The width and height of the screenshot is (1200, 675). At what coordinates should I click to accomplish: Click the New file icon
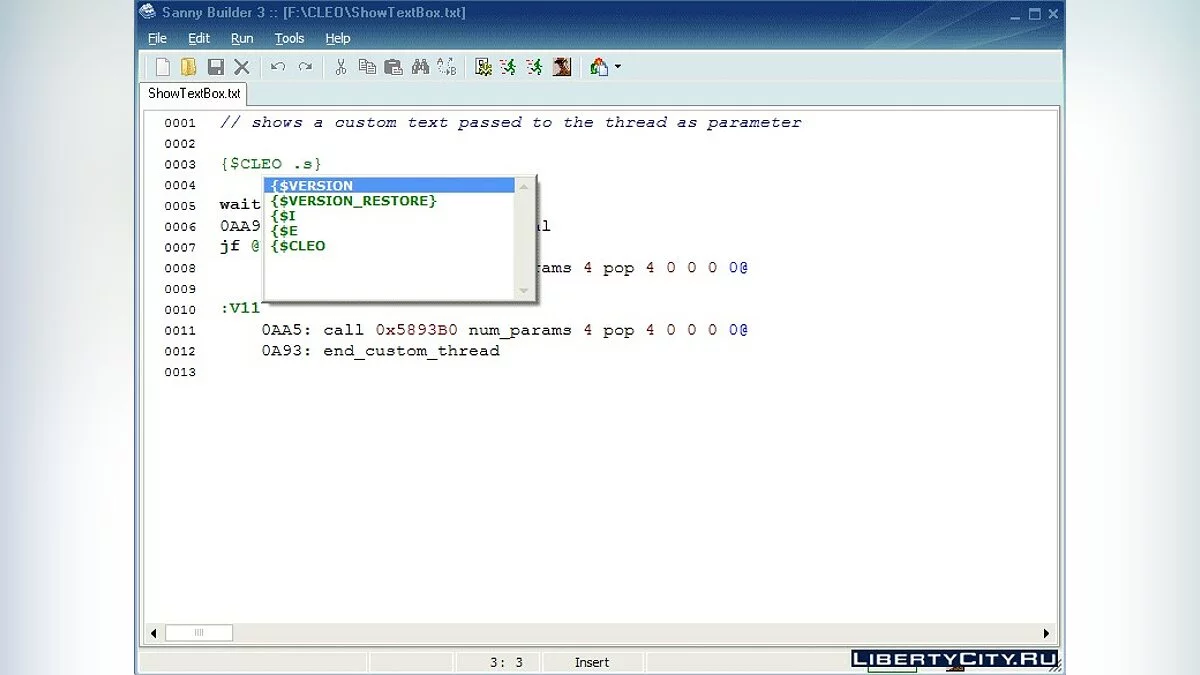(x=163, y=67)
